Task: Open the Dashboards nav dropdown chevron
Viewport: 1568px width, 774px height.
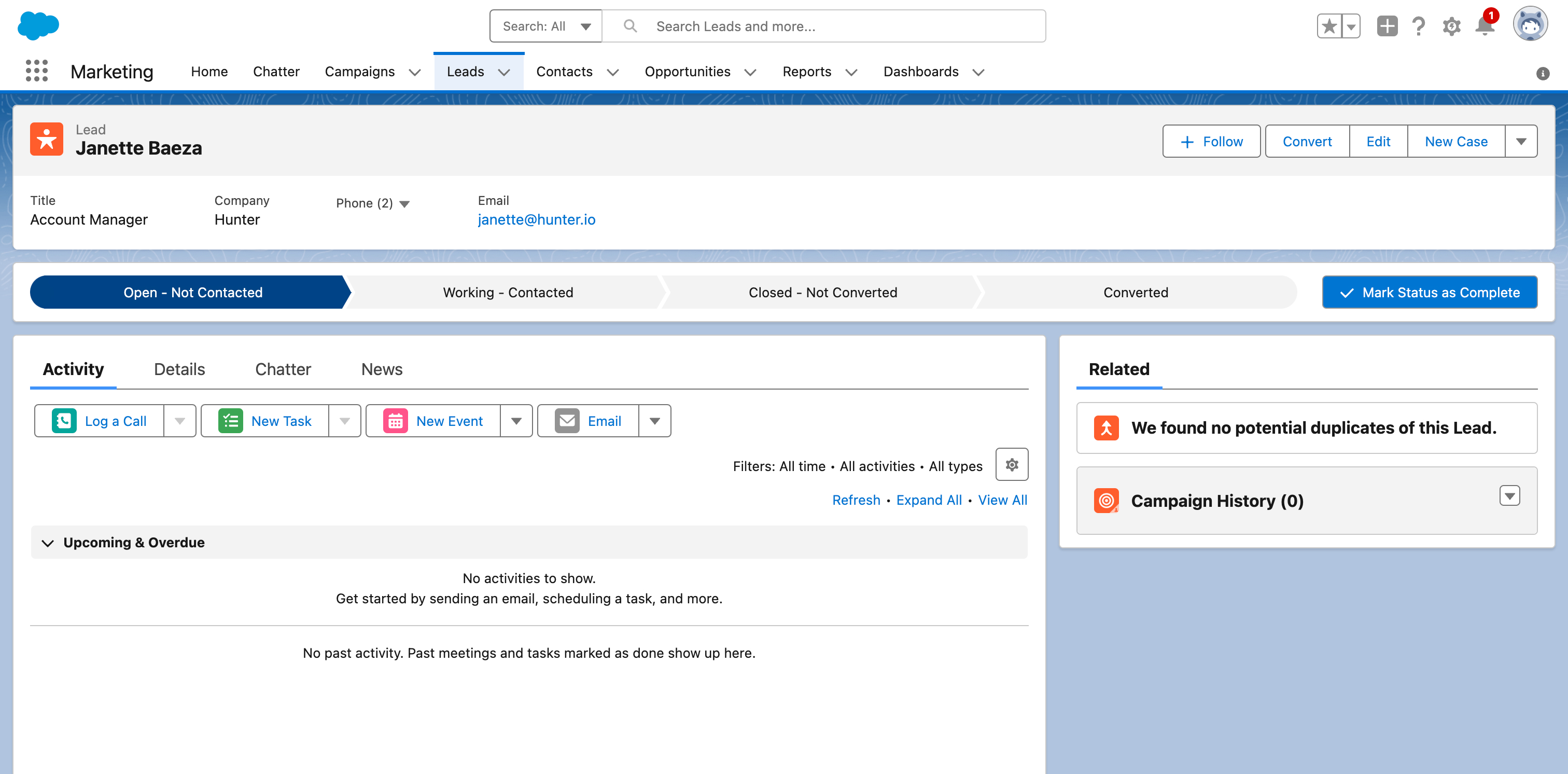Action: (x=978, y=73)
